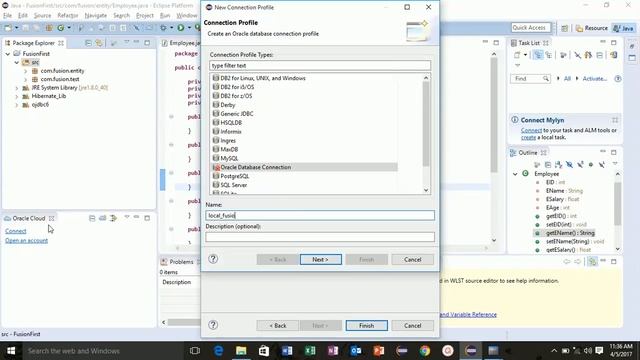The height and width of the screenshot is (360, 640).
Task: Toggle Link with Editor in Package Explorer
Action: tap(99, 43)
